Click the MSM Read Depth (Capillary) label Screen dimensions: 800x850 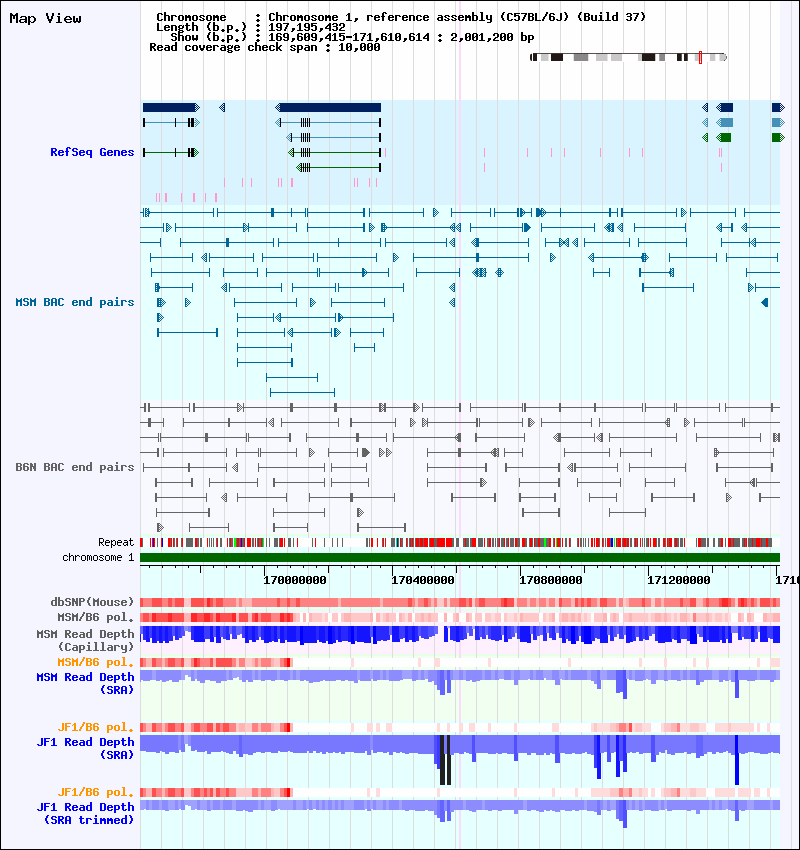point(85,640)
